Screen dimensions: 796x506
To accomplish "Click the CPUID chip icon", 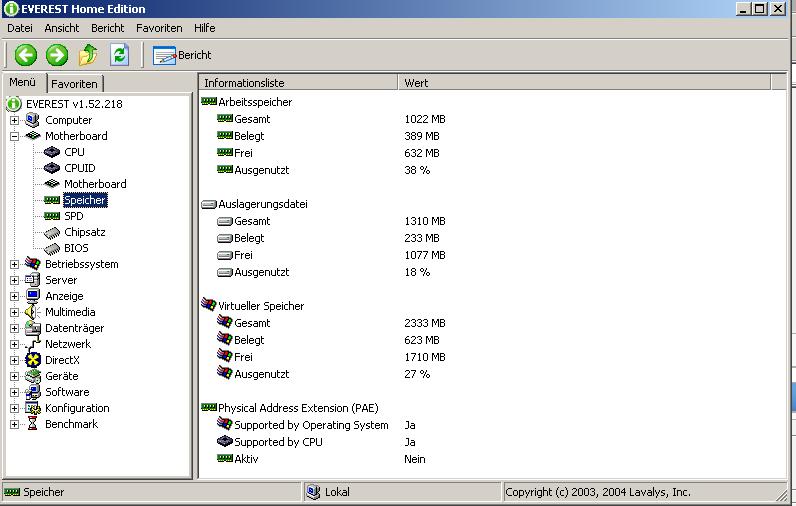I will point(52,168).
